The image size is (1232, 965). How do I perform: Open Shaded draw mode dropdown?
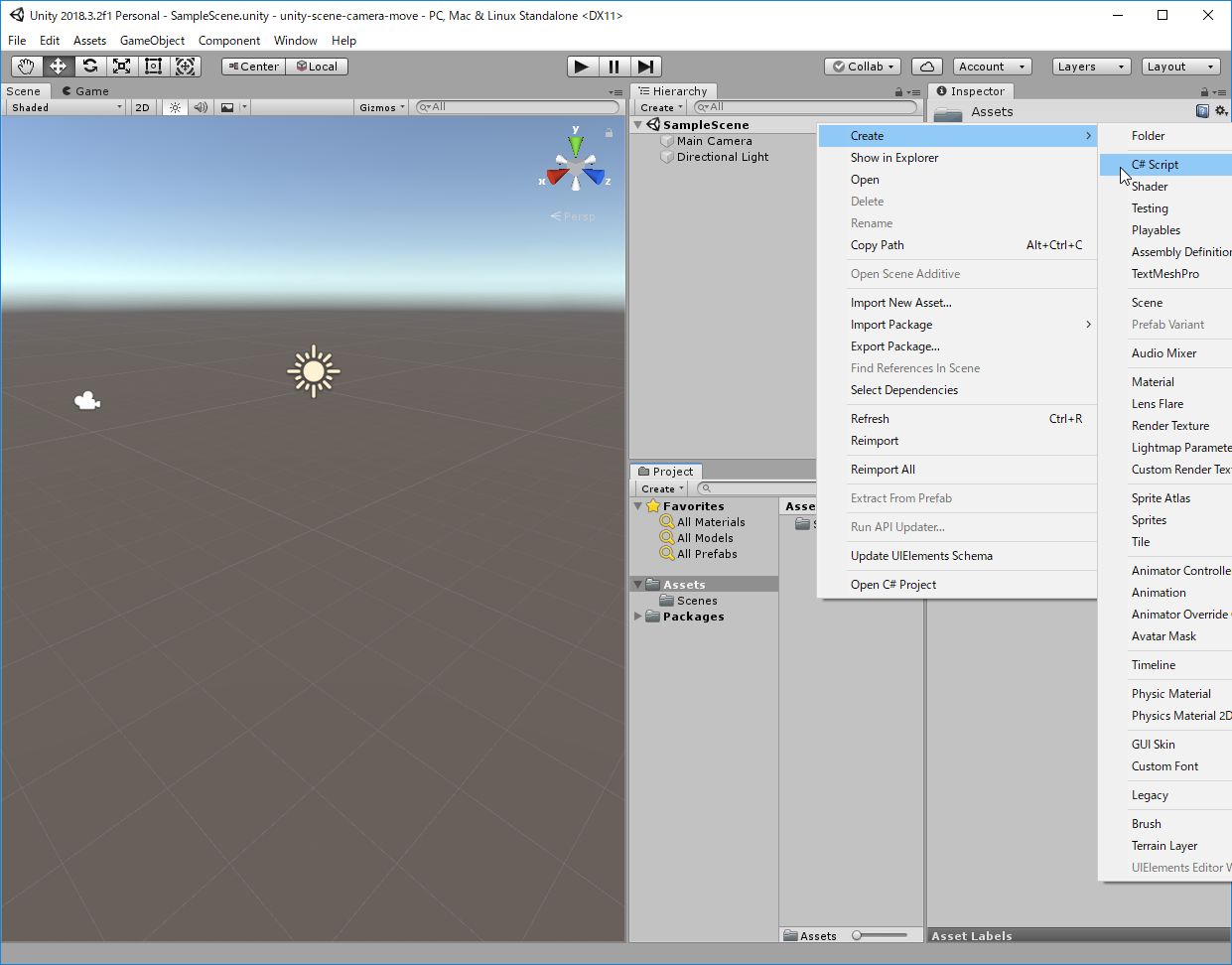pyautogui.click(x=67, y=107)
